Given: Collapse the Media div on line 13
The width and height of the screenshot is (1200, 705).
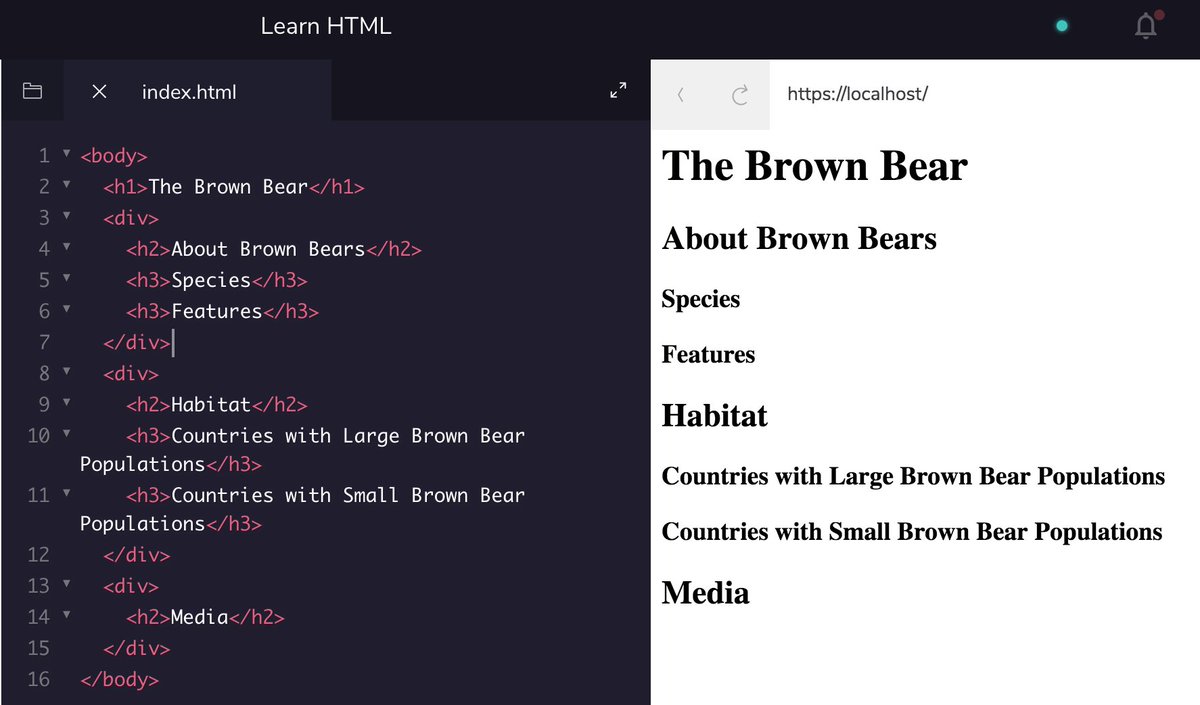Looking at the screenshot, I should point(66,586).
